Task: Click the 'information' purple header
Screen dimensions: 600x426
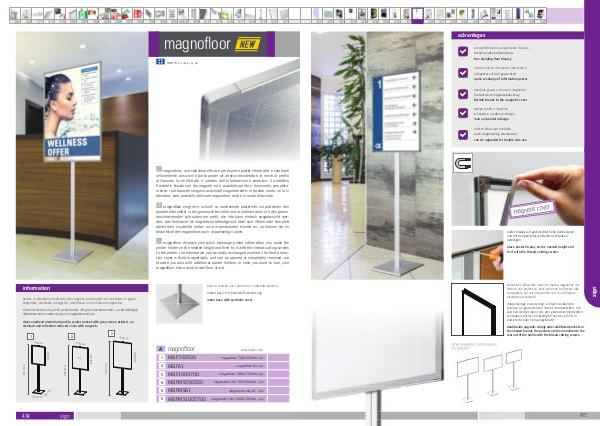Action: coord(82,288)
